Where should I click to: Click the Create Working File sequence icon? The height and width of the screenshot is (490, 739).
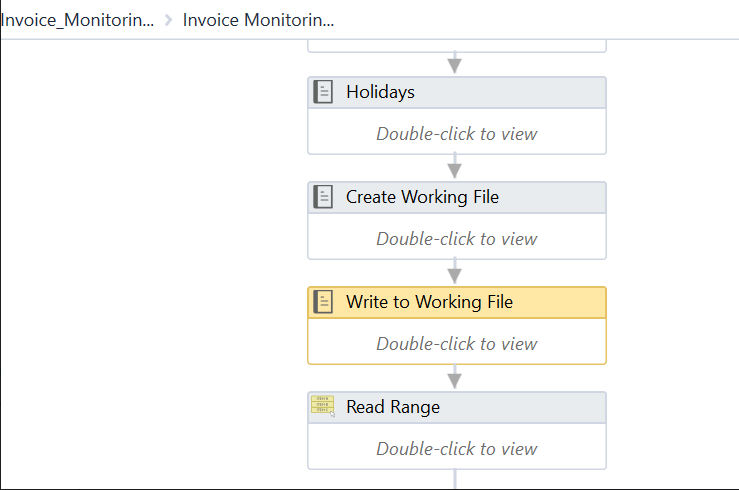(x=323, y=197)
